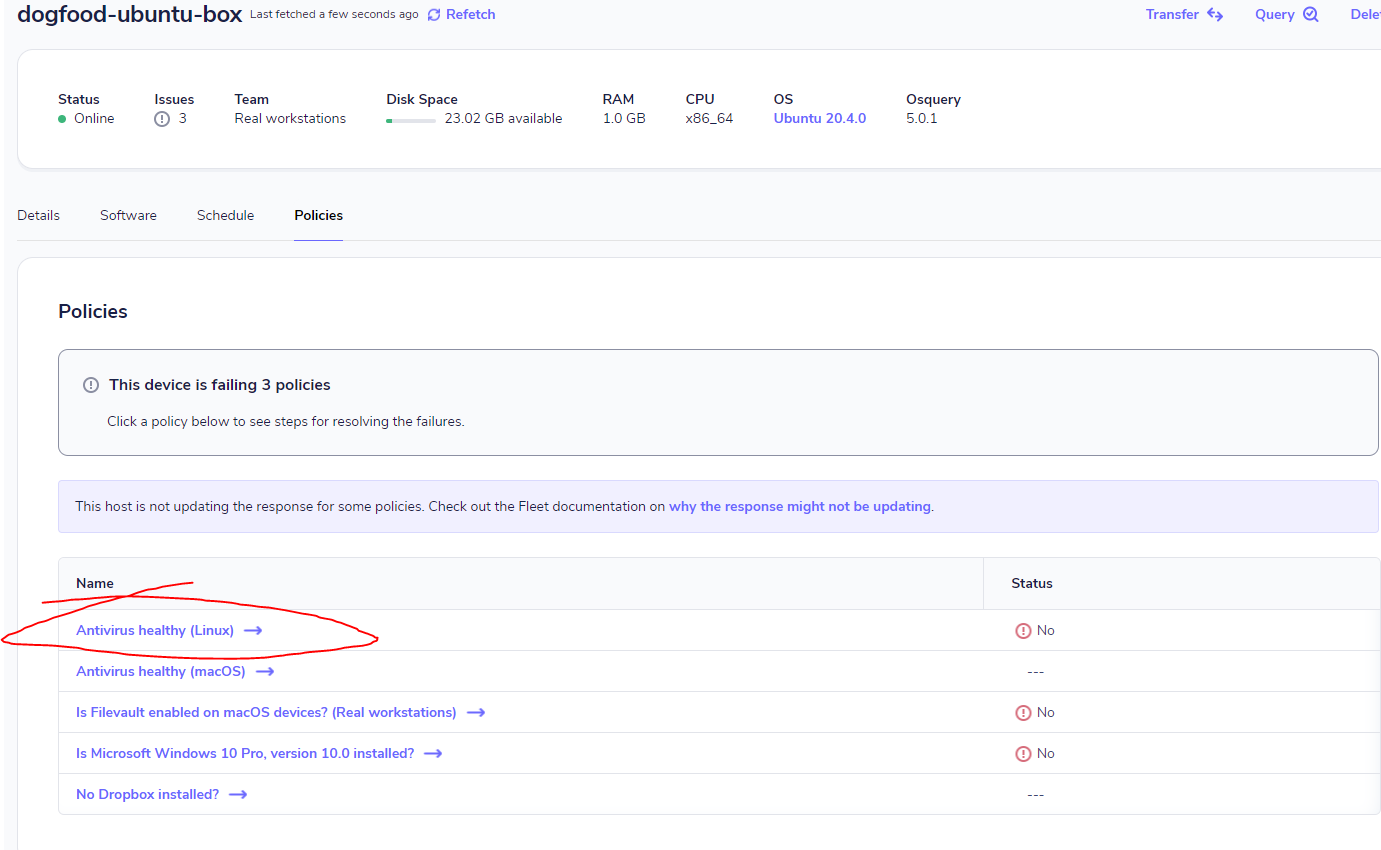Click the disk space usage bar

411,120
